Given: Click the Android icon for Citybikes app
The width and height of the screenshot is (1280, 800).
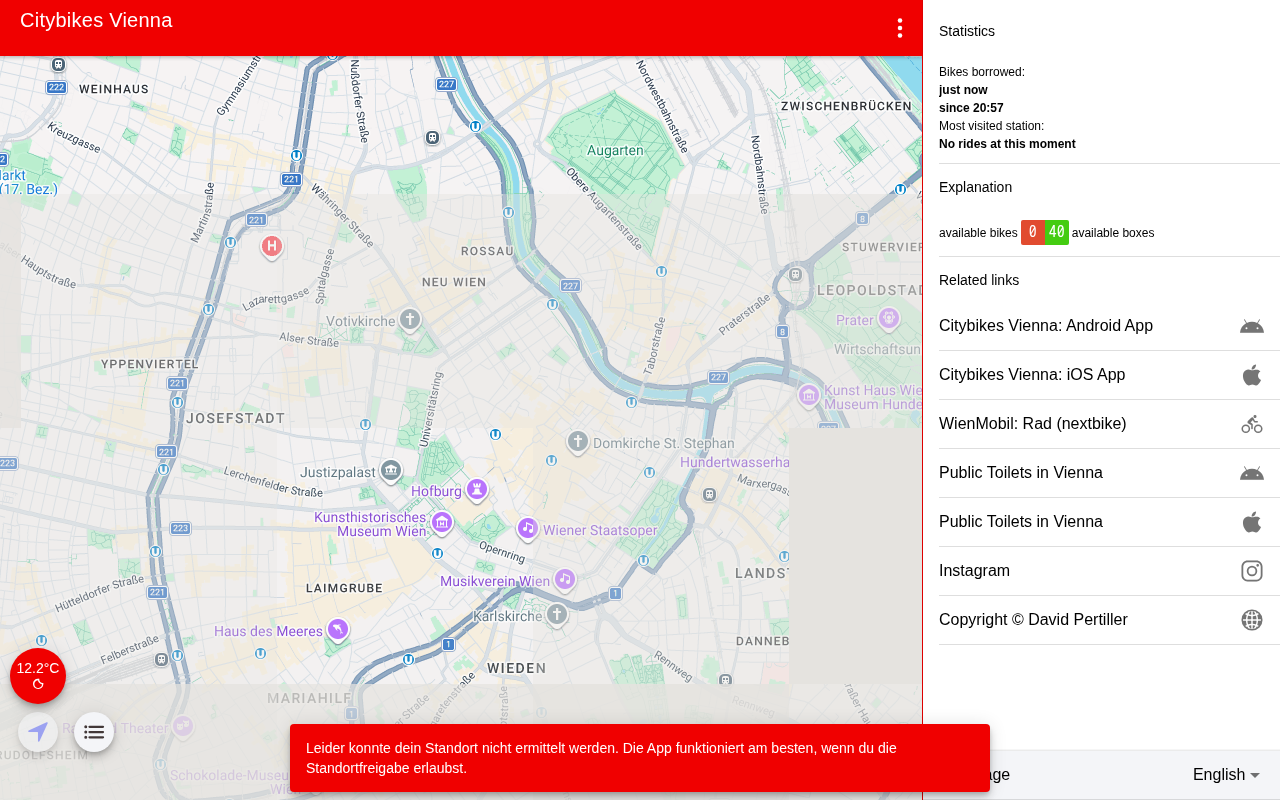Looking at the screenshot, I should 1251,326.
